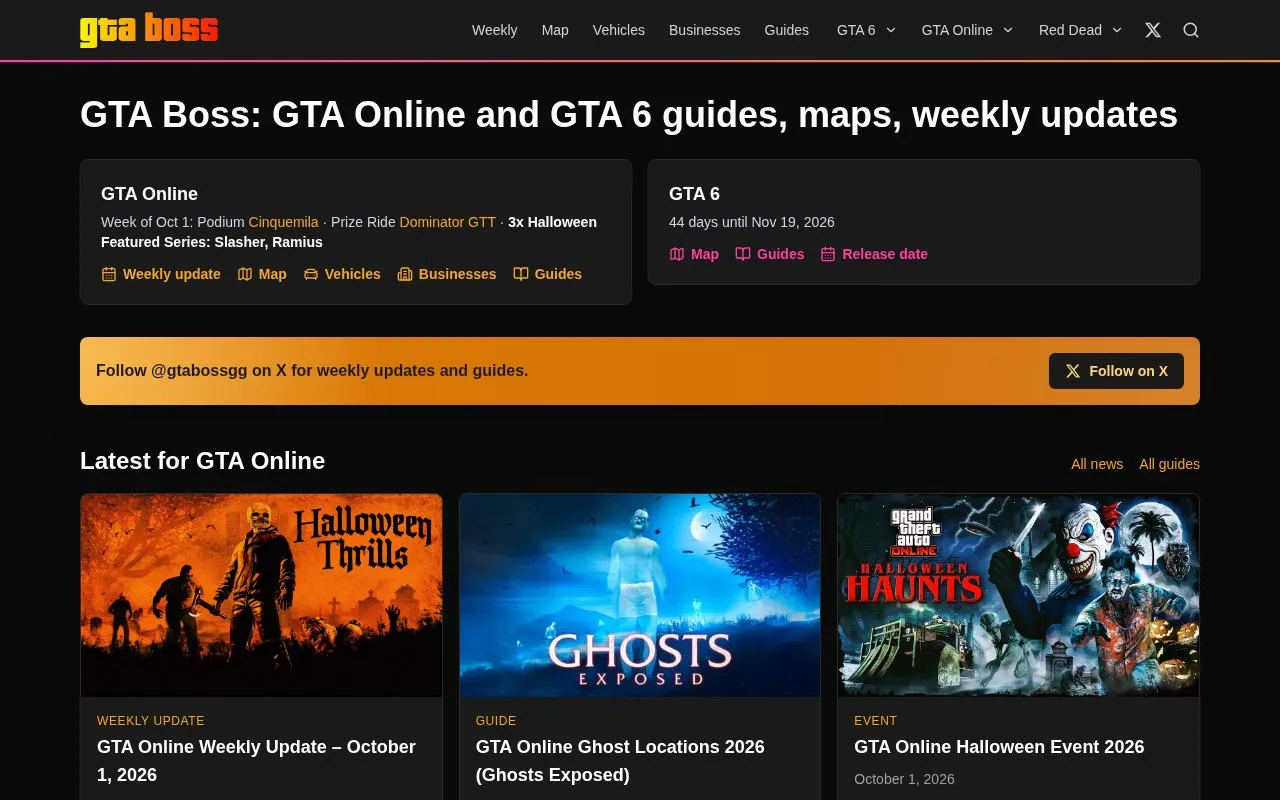The image size is (1280, 800).
Task: Click the GTA Online card heading
Action: coord(149,194)
